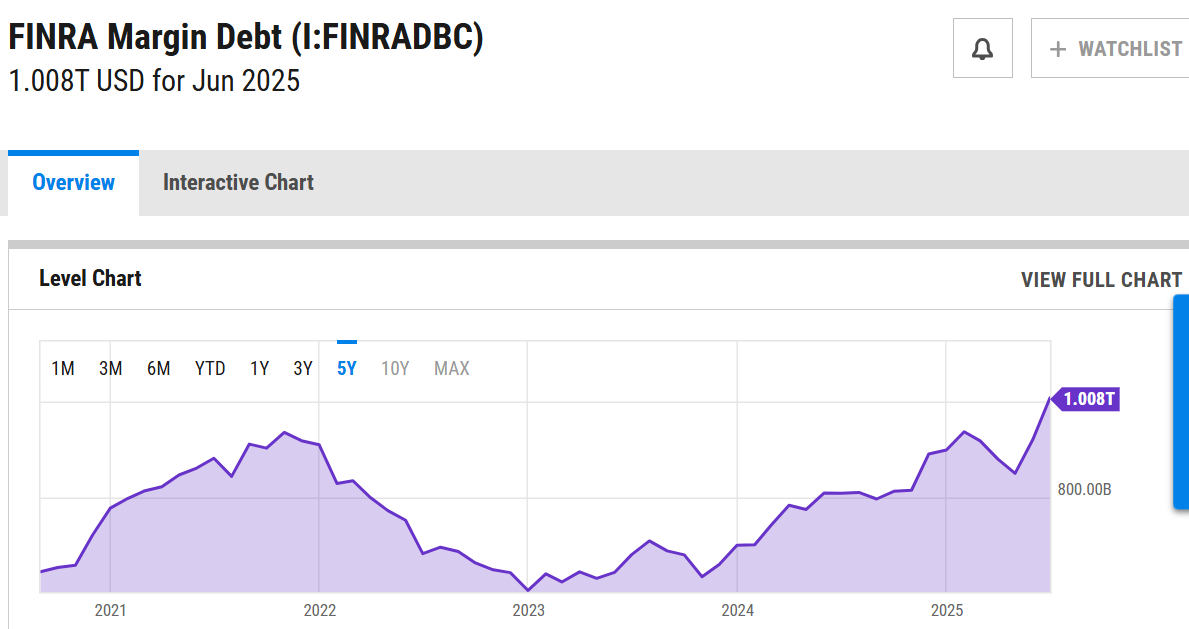This screenshot has height=629, width=1189.
Task: Add to watchlist via + WATCHLIST button
Action: pos(1110,49)
